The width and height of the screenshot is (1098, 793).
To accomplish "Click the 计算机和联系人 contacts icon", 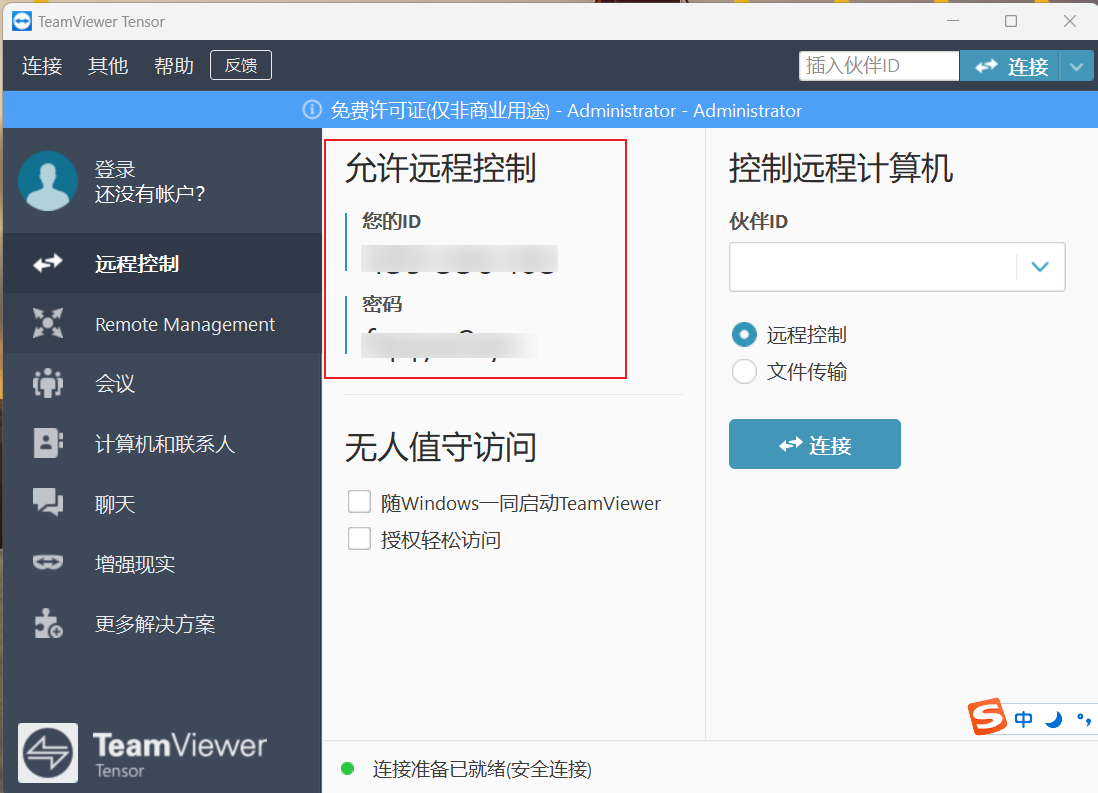I will (x=48, y=443).
